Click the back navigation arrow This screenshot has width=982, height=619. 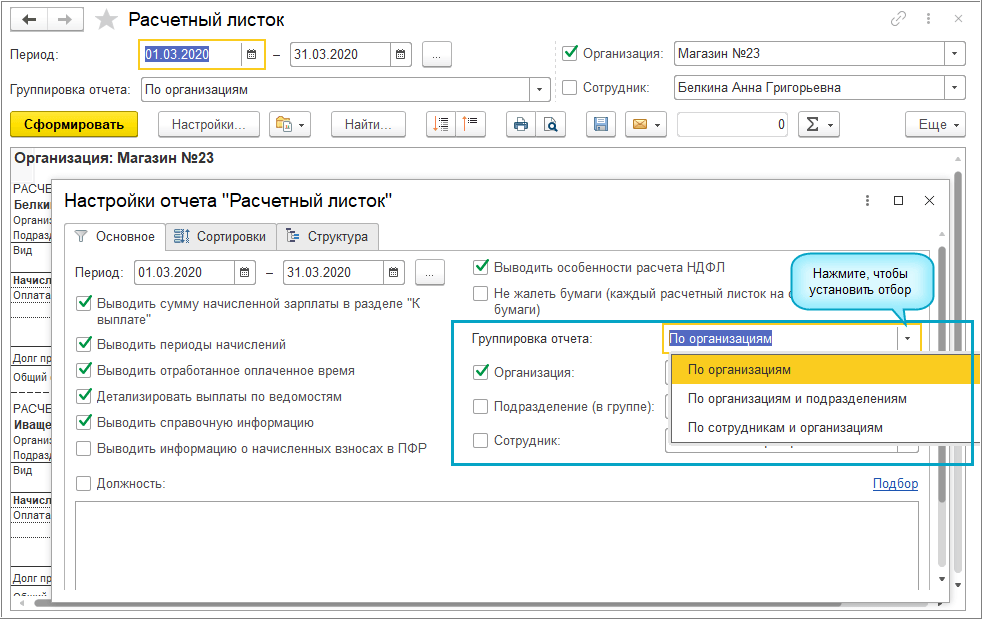(x=29, y=20)
